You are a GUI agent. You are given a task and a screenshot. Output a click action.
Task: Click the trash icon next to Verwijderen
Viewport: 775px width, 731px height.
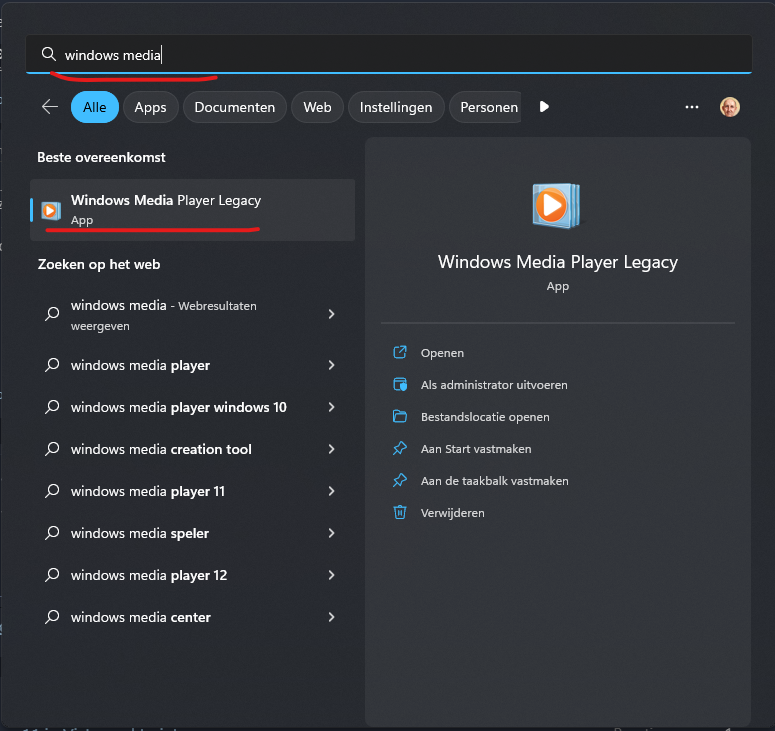pos(400,513)
